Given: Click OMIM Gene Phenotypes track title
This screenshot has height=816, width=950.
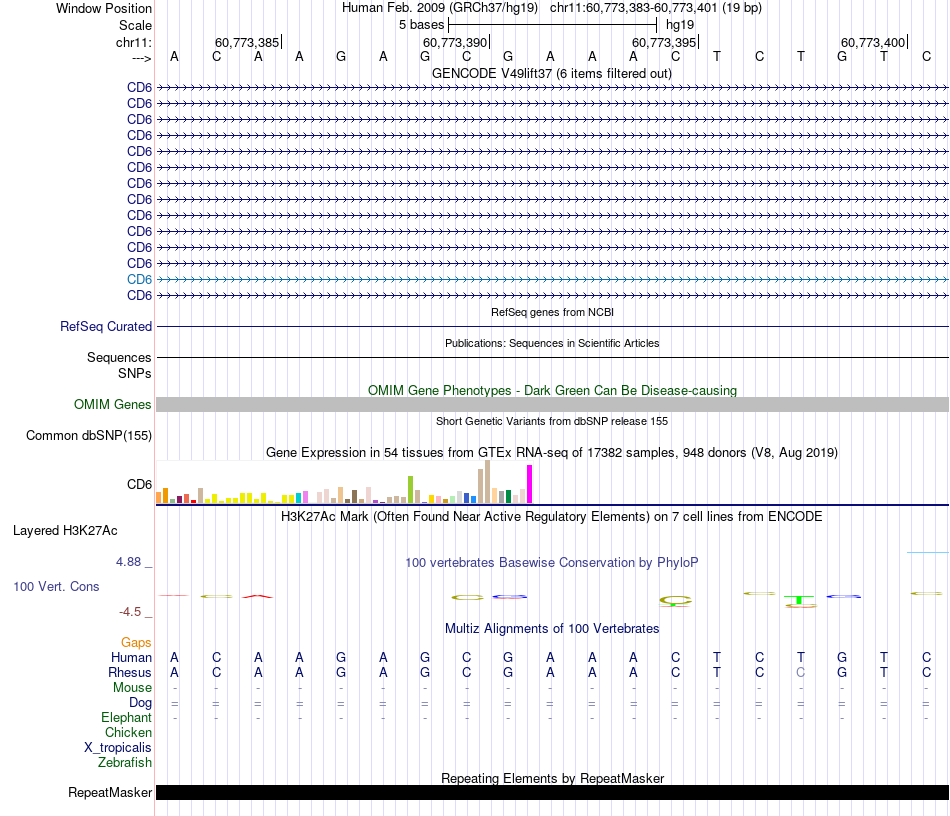Looking at the screenshot, I should pos(552,390).
